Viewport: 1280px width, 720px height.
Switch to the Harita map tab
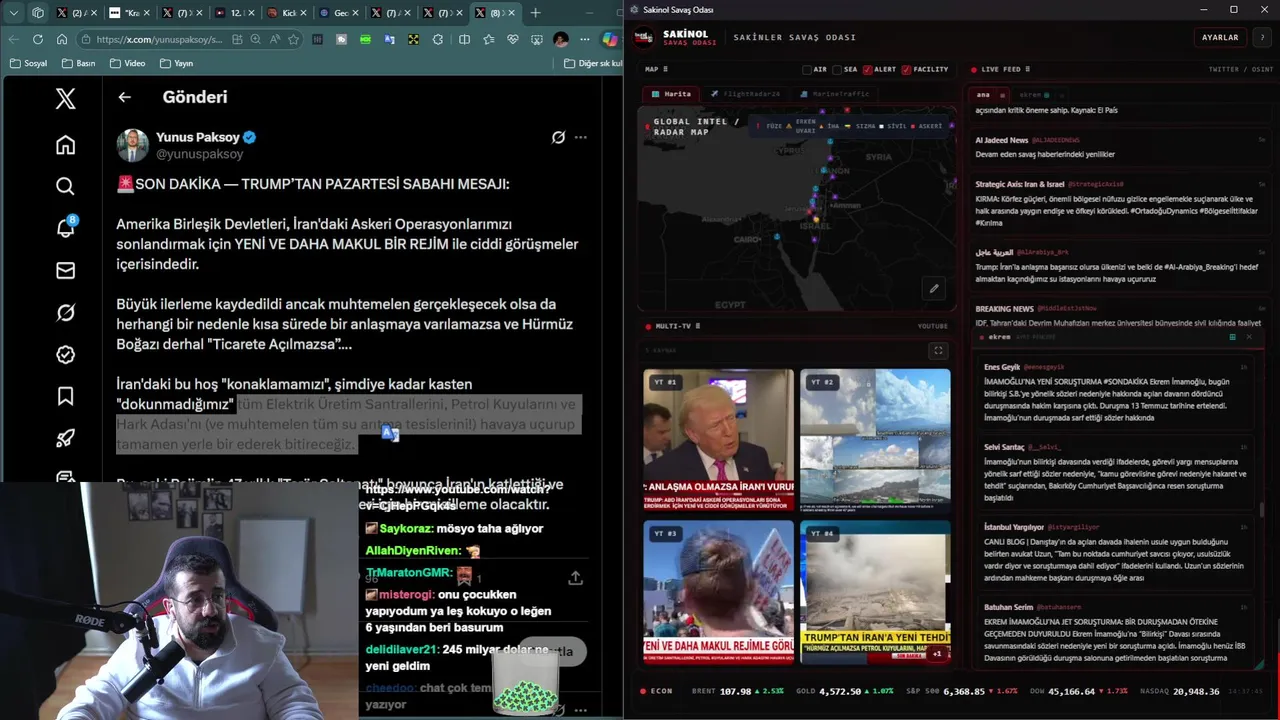pos(671,94)
